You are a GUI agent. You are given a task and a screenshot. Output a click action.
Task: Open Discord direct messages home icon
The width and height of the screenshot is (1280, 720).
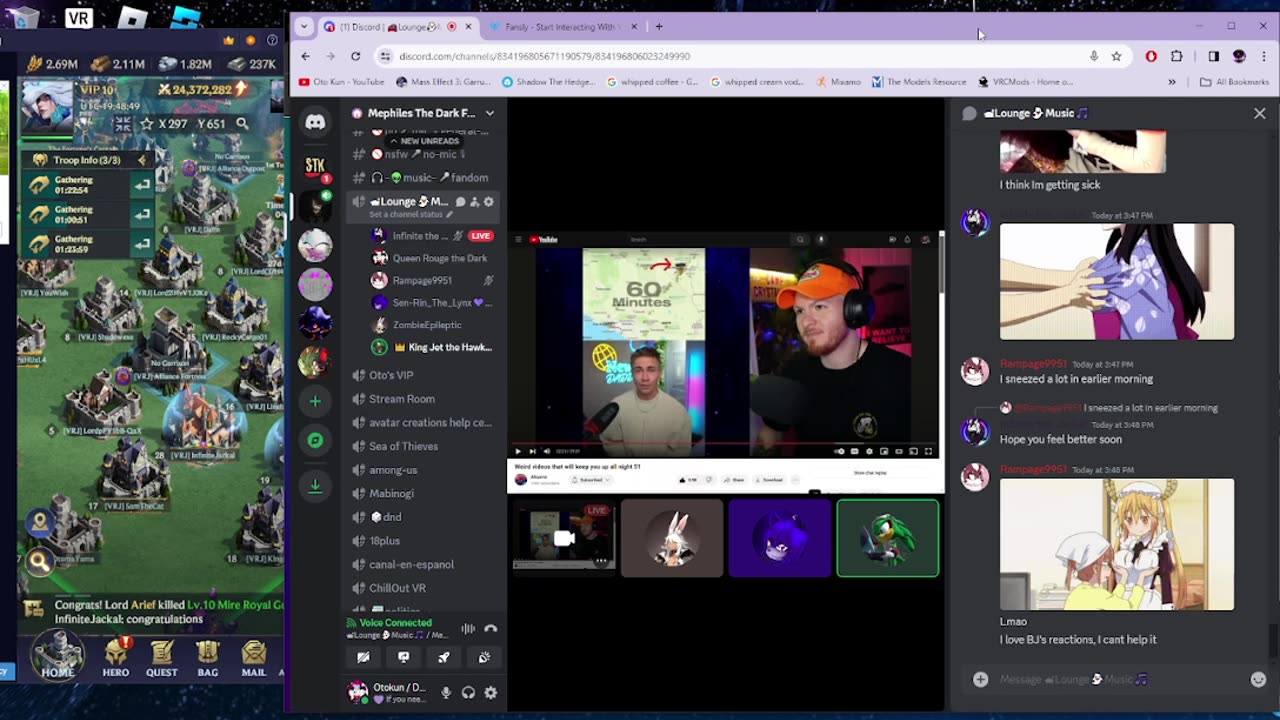coord(315,122)
